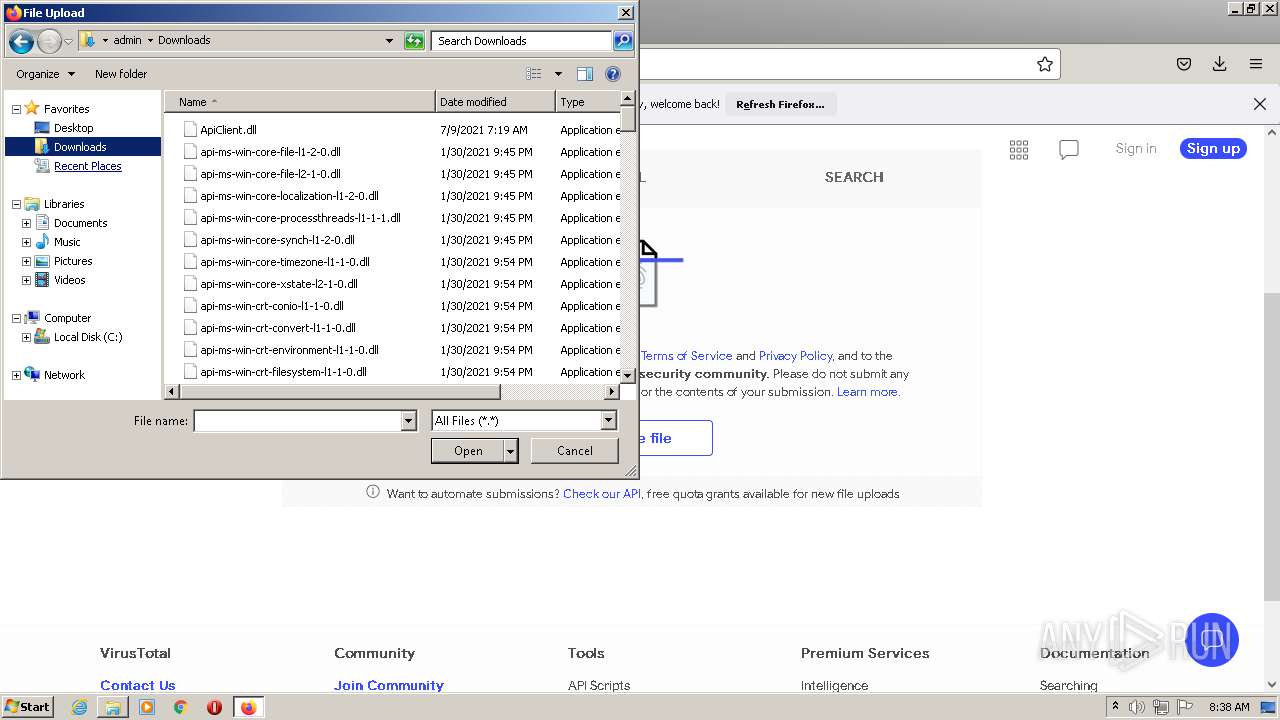Click the Open button

point(468,451)
